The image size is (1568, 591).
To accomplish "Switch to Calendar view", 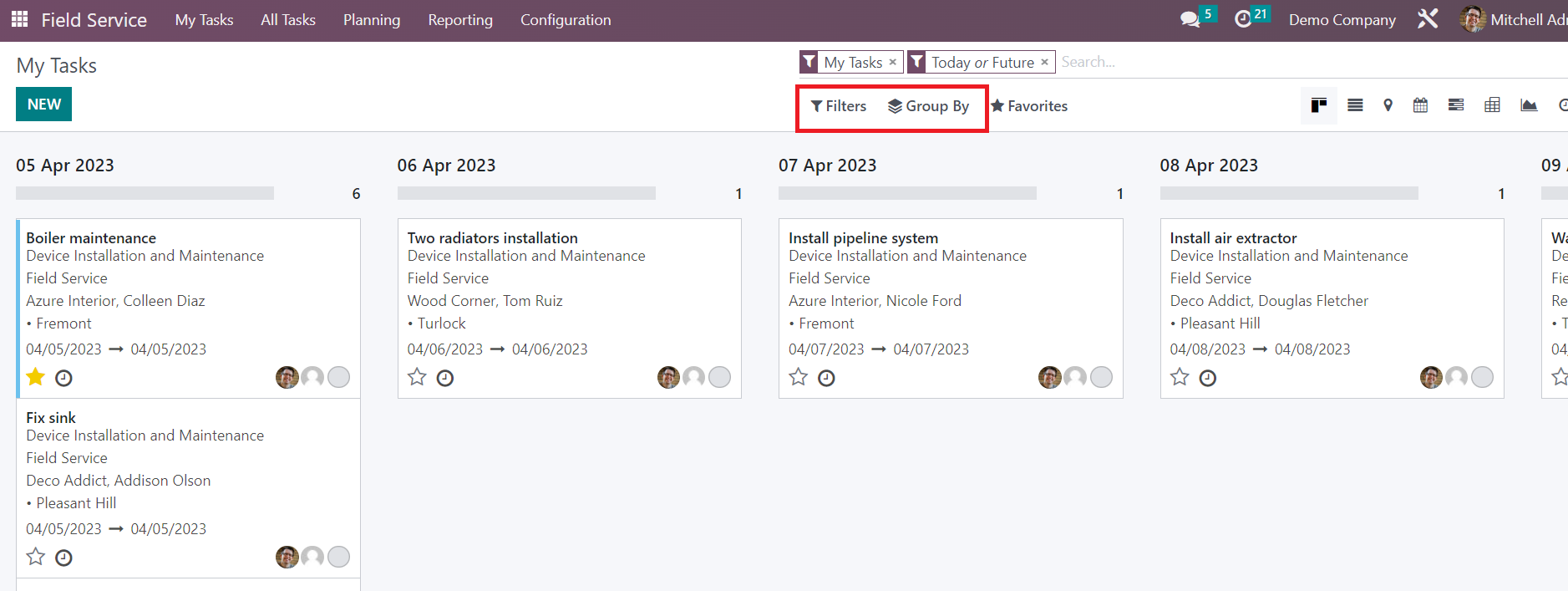I will click(x=1420, y=105).
